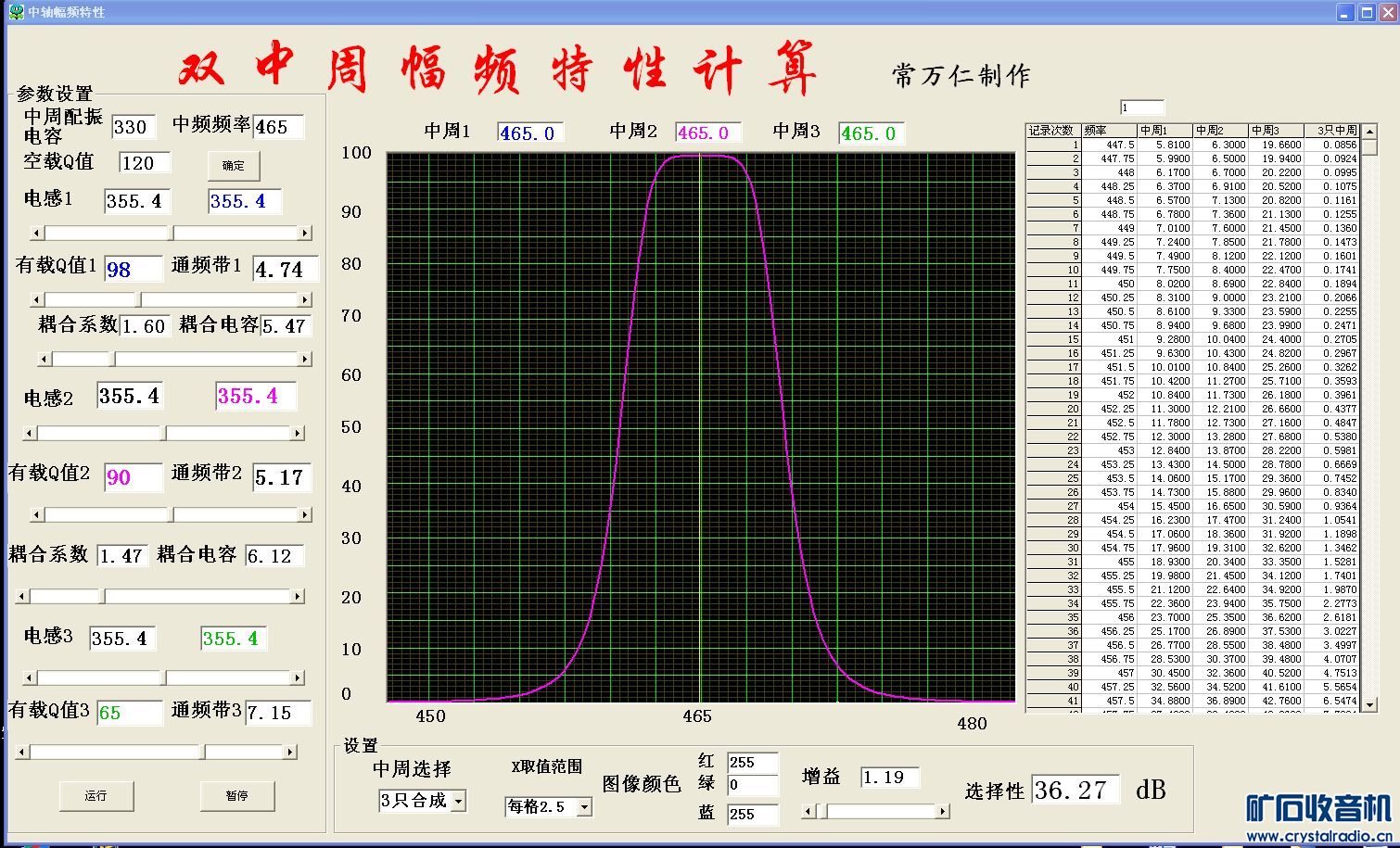Click the 红 red color value field
1400x848 pixels.
pyautogui.click(x=753, y=763)
